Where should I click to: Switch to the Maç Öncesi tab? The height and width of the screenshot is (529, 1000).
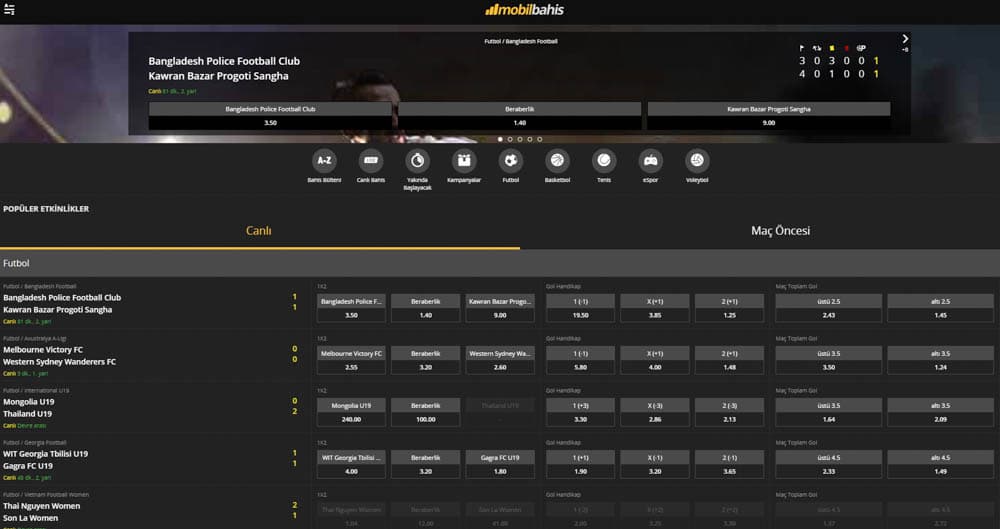780,231
